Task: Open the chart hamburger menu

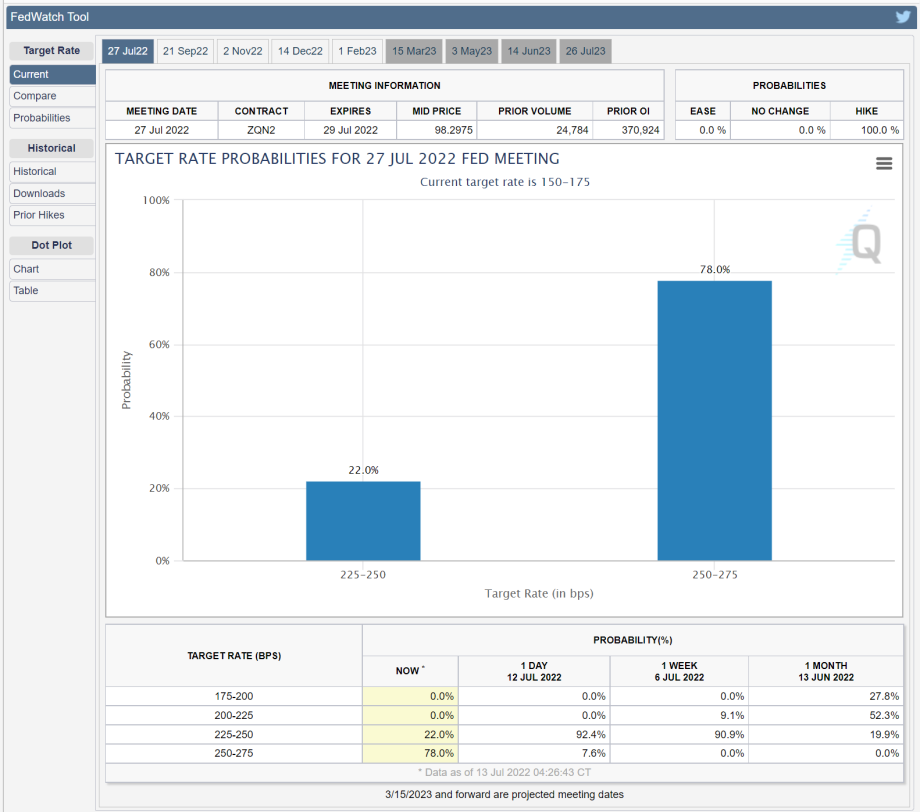Action: click(884, 164)
